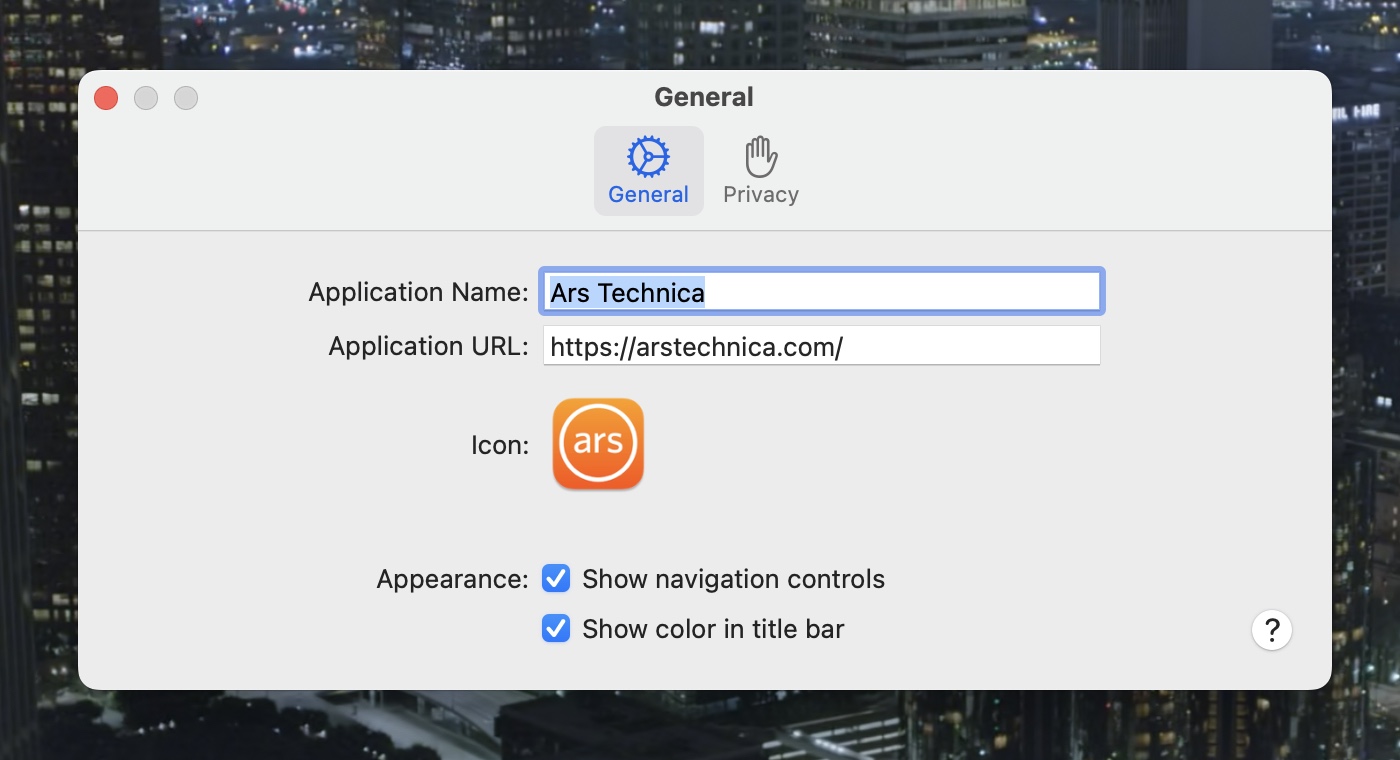Click the orange Ars app icon
The width and height of the screenshot is (1400, 760).
coord(598,444)
